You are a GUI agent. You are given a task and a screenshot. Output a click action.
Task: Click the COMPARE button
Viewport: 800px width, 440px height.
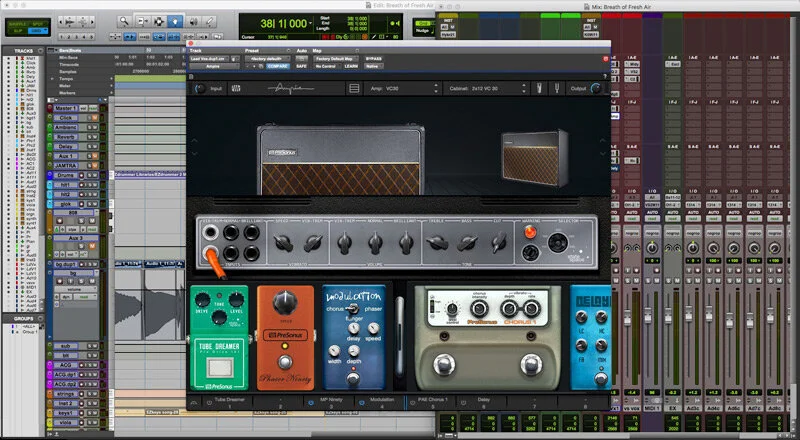point(278,66)
